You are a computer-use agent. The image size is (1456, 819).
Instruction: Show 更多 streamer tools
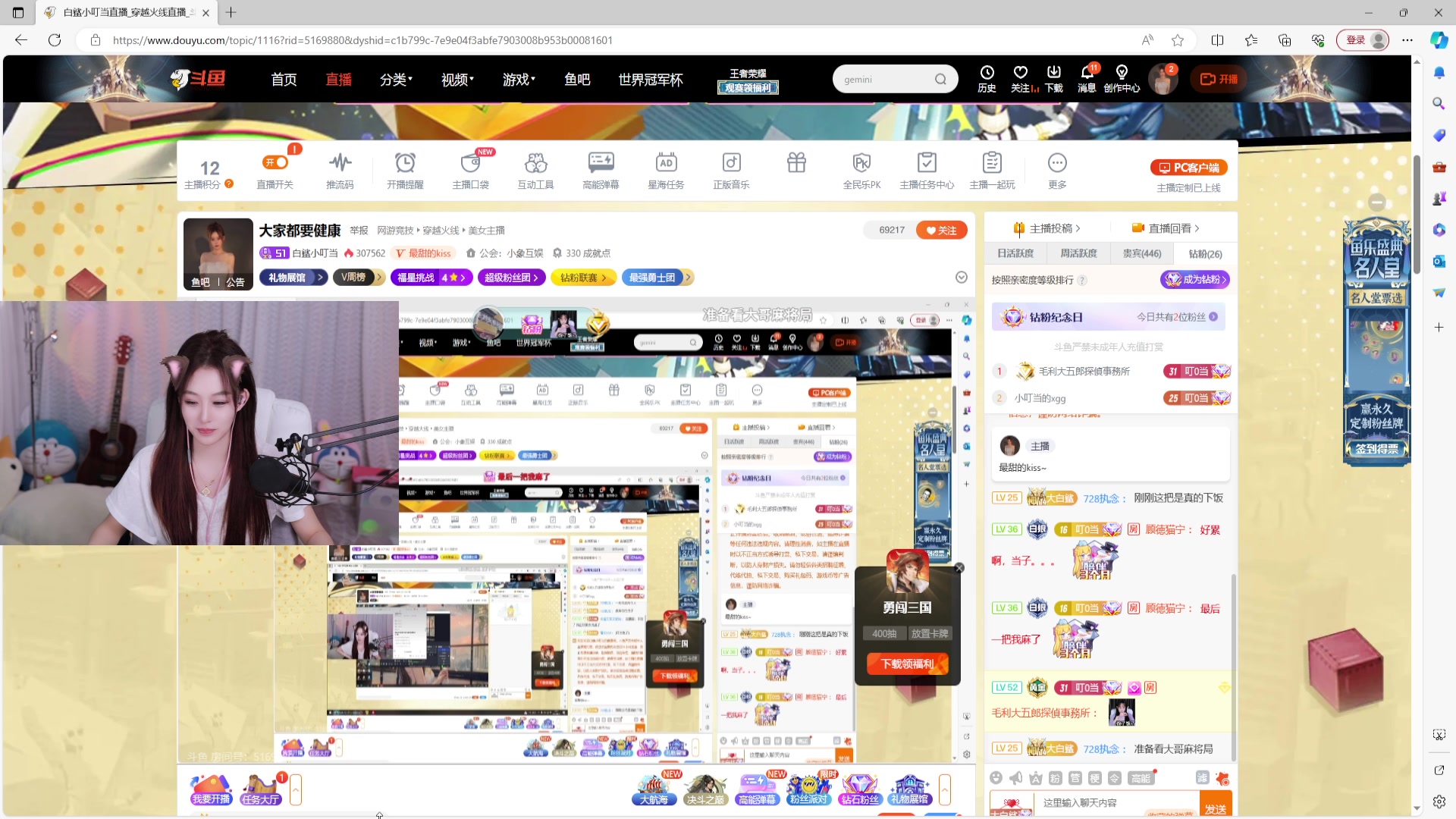click(1057, 171)
